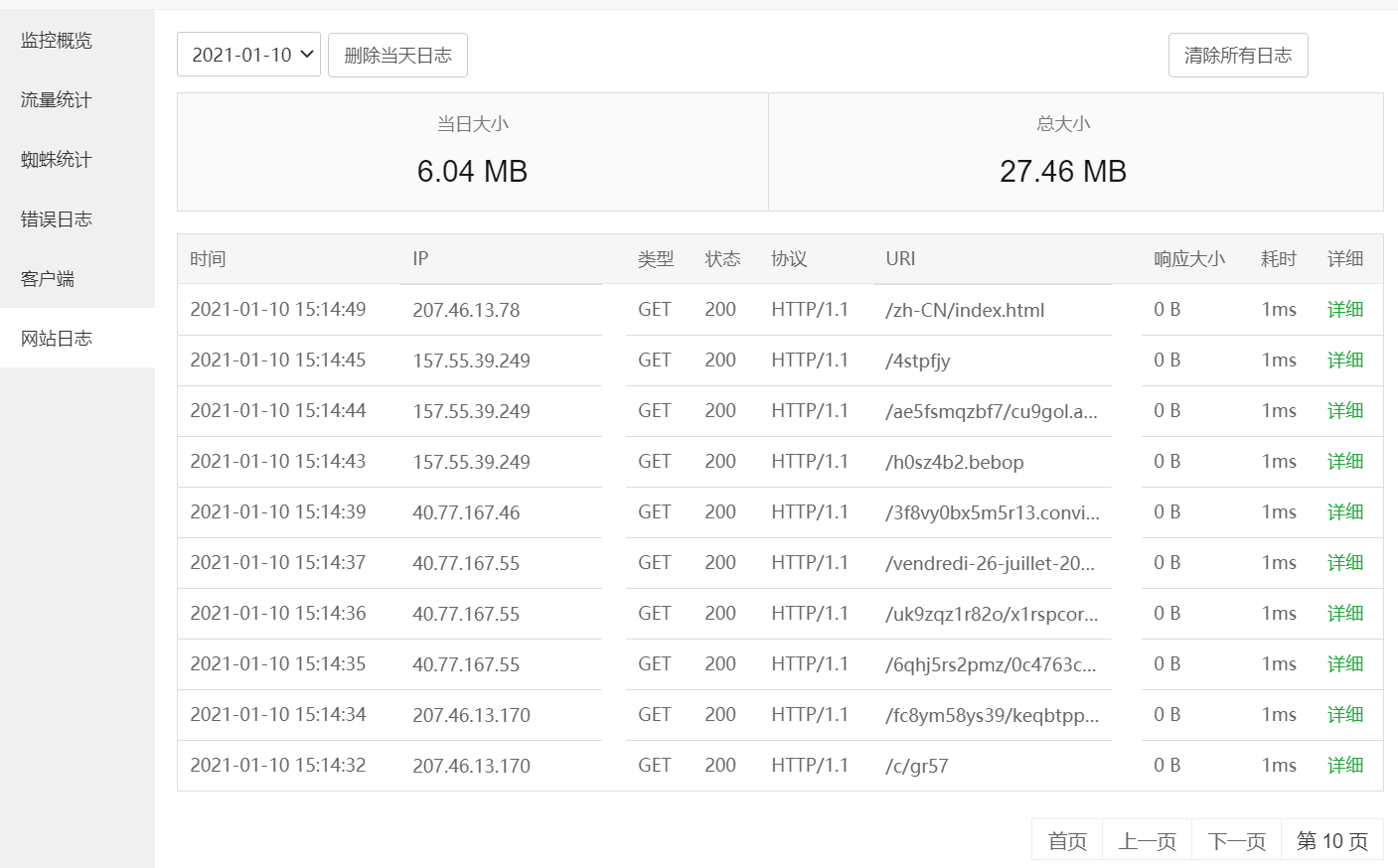View 详细 for the /zh-CN/index.html request
Viewport: 1398px width, 868px height.
click(1345, 309)
